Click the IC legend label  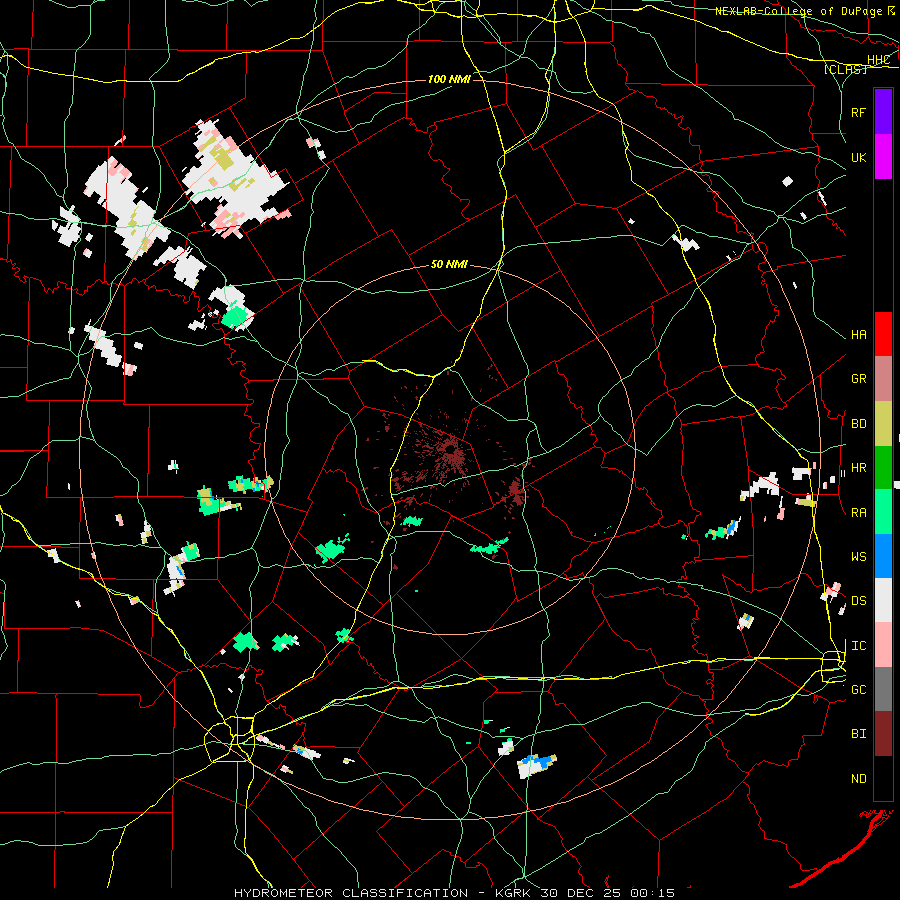858,646
